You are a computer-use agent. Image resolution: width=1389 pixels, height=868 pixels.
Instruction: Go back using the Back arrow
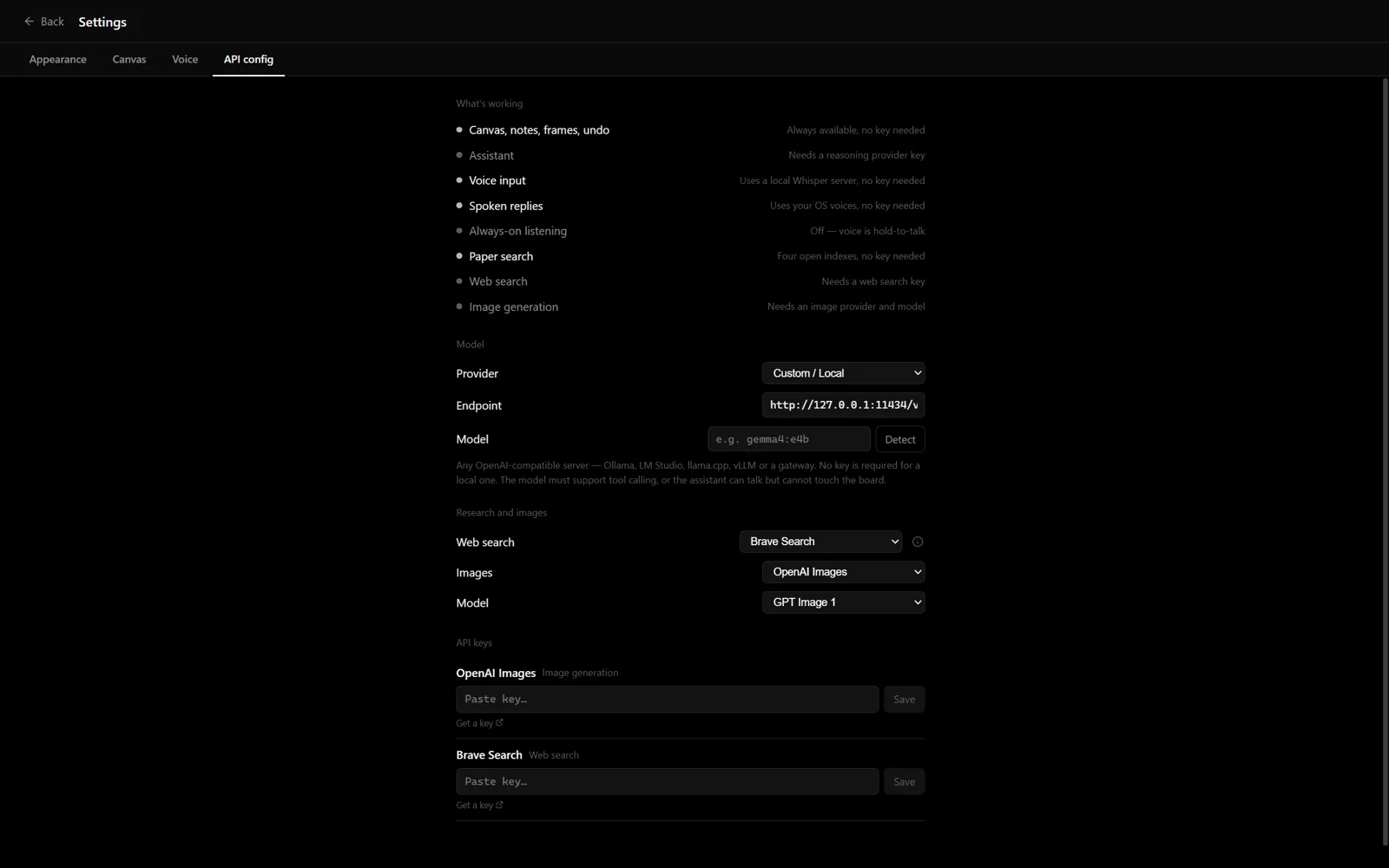[x=43, y=22]
